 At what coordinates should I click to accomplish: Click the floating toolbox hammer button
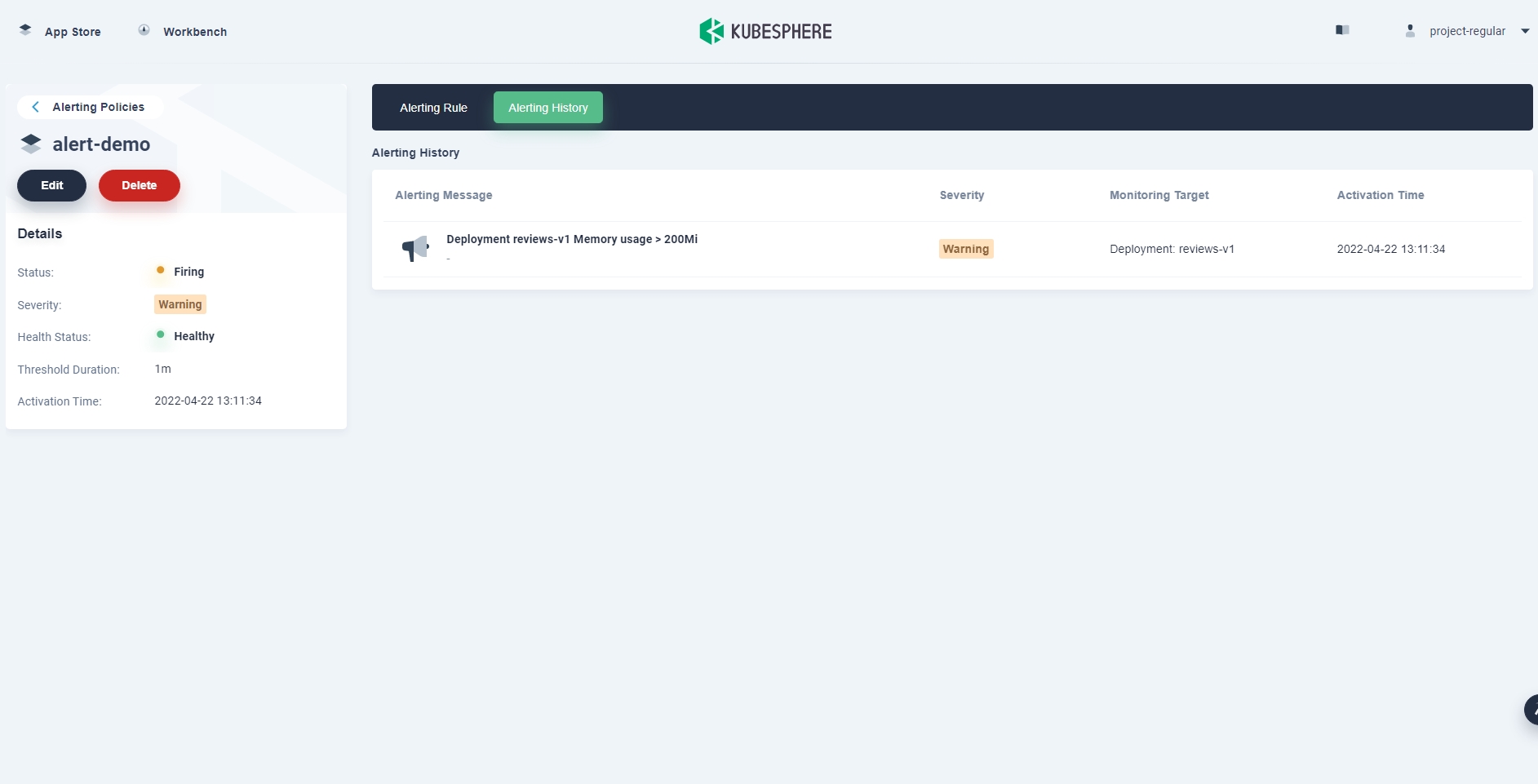click(1530, 710)
